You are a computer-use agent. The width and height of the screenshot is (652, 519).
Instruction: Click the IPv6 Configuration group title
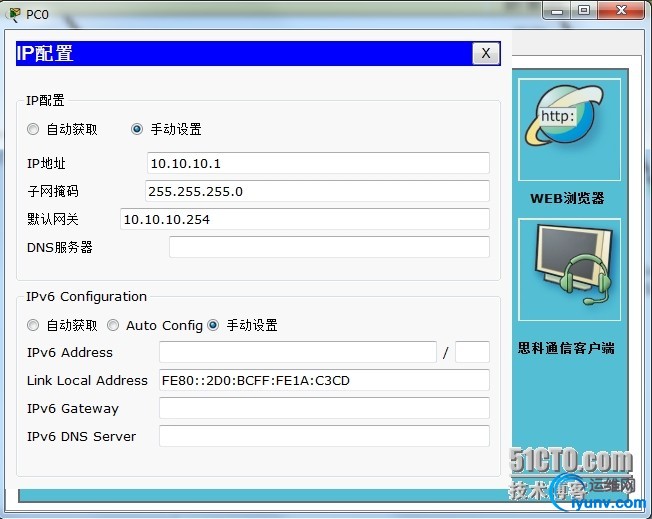86,297
